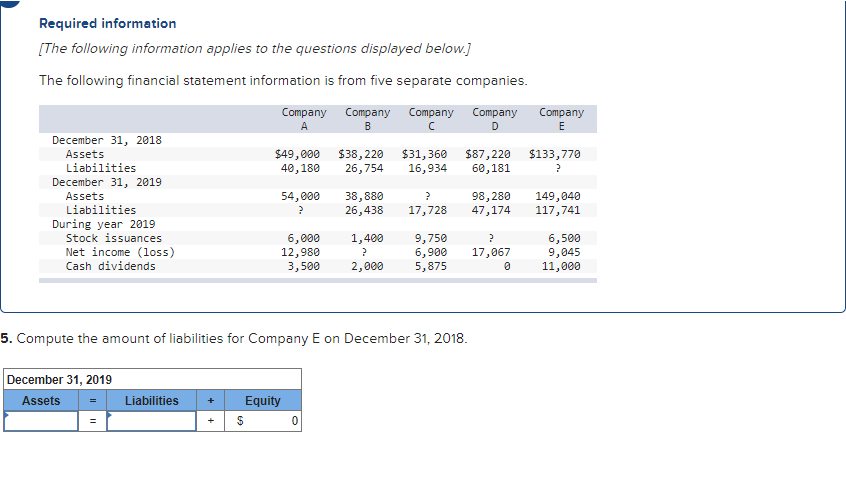Click Company D column header
This screenshot has width=846, height=497.
[495, 119]
